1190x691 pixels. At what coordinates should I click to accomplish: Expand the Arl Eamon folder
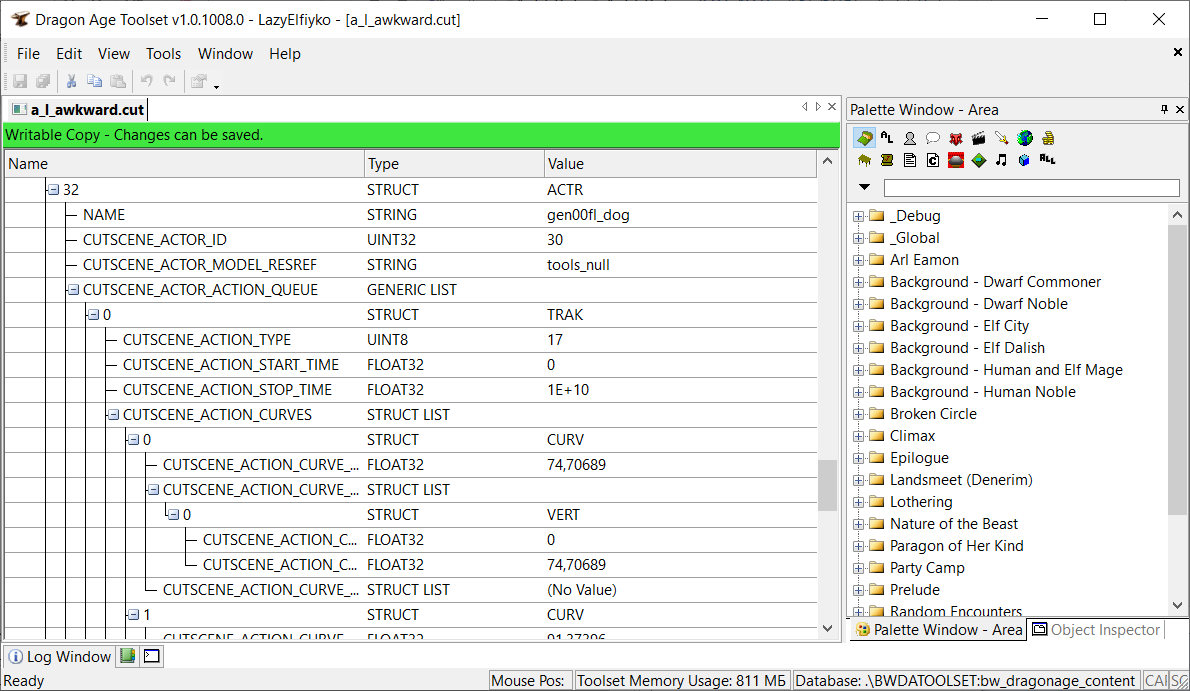(x=858, y=260)
